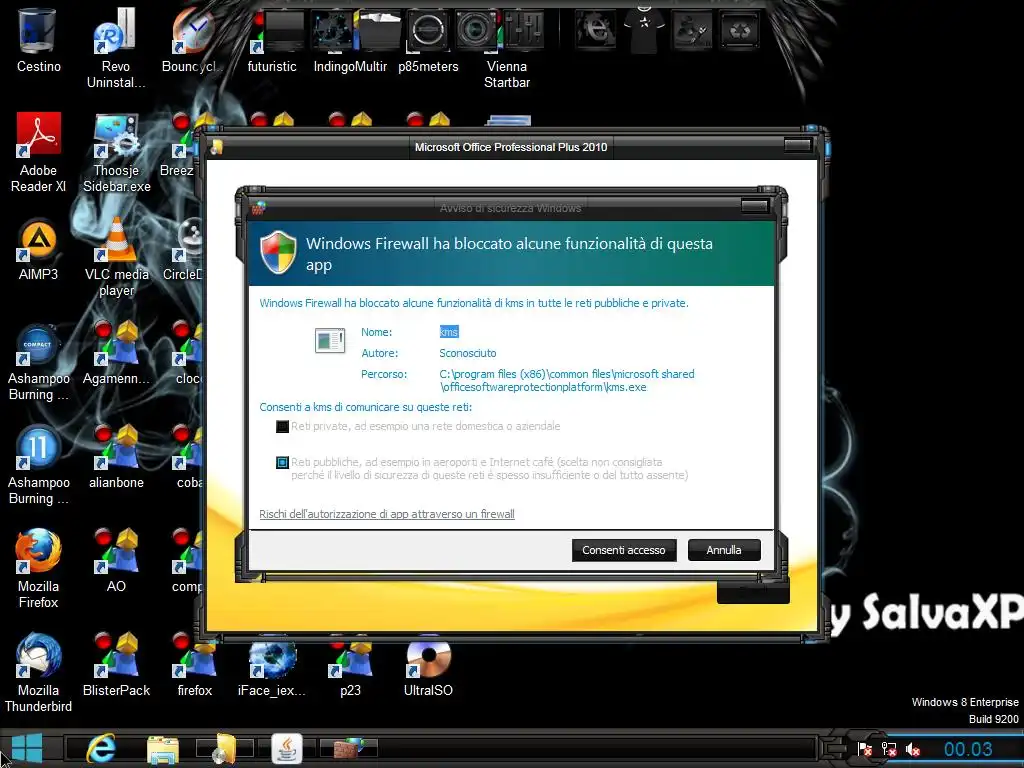Click the Action Center flag tray icon
Viewport: 1024px width, 768px height.
pyautogui.click(x=865, y=749)
